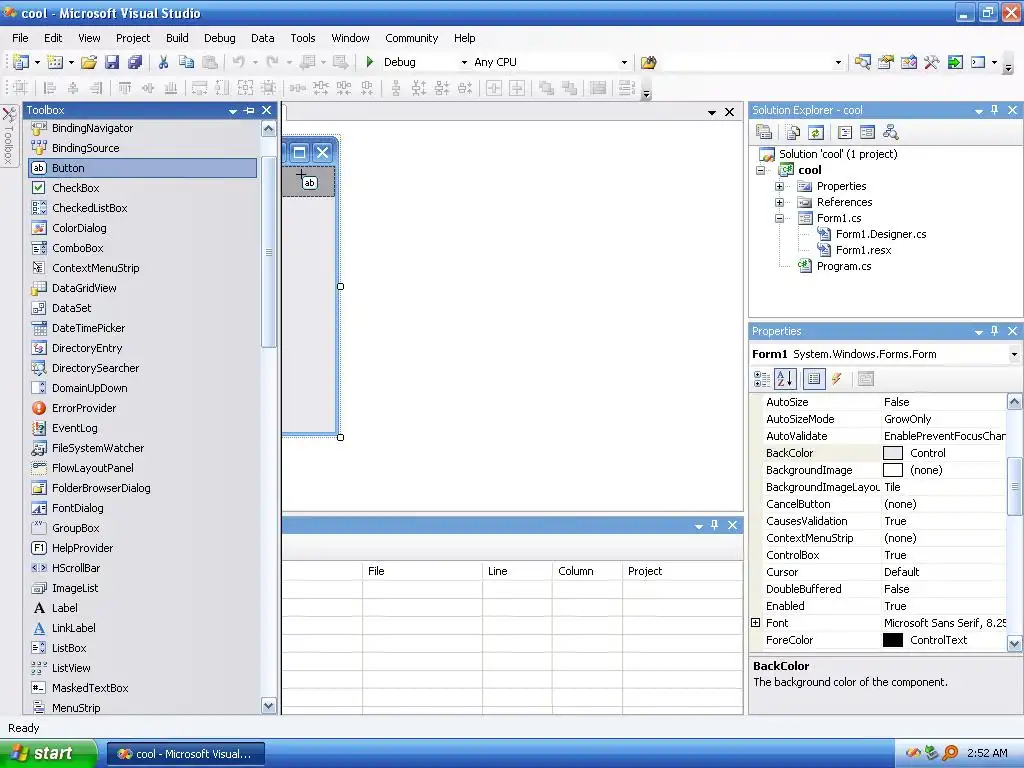The image size is (1024, 768).
Task: Switch Properties grid to Categorized view
Action: (761, 379)
